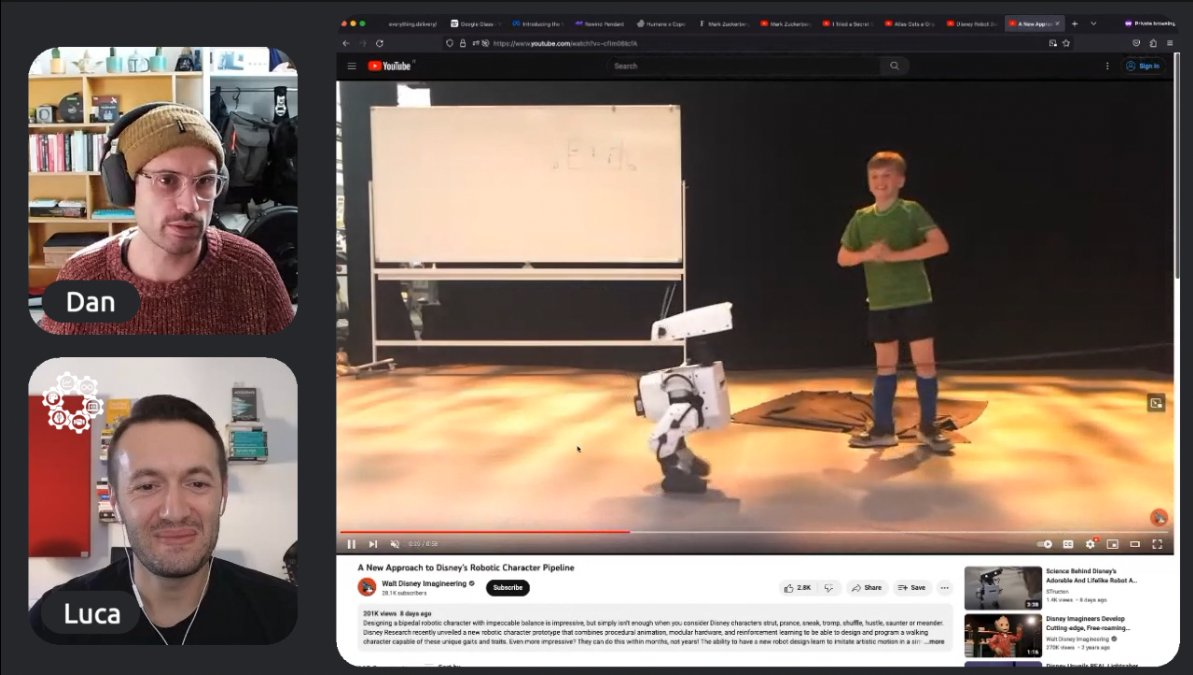This screenshot has width=1193, height=675.
Task: Expand description with '...more'
Action: click(934, 641)
